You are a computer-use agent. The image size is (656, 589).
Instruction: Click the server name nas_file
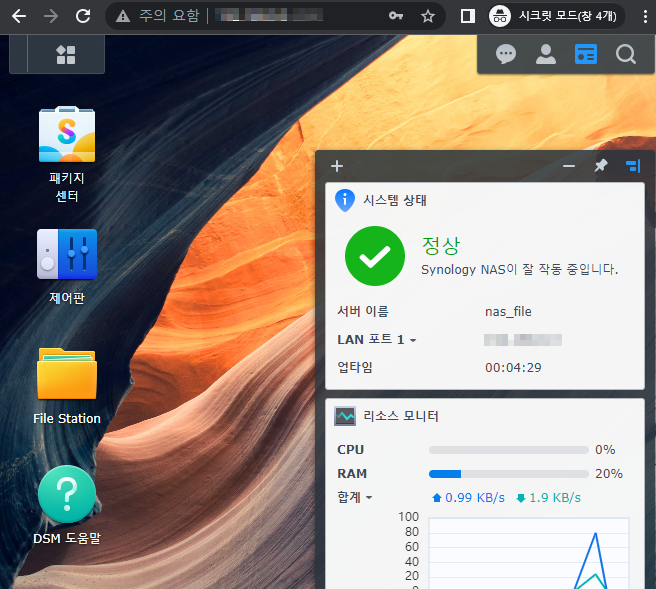point(508,312)
